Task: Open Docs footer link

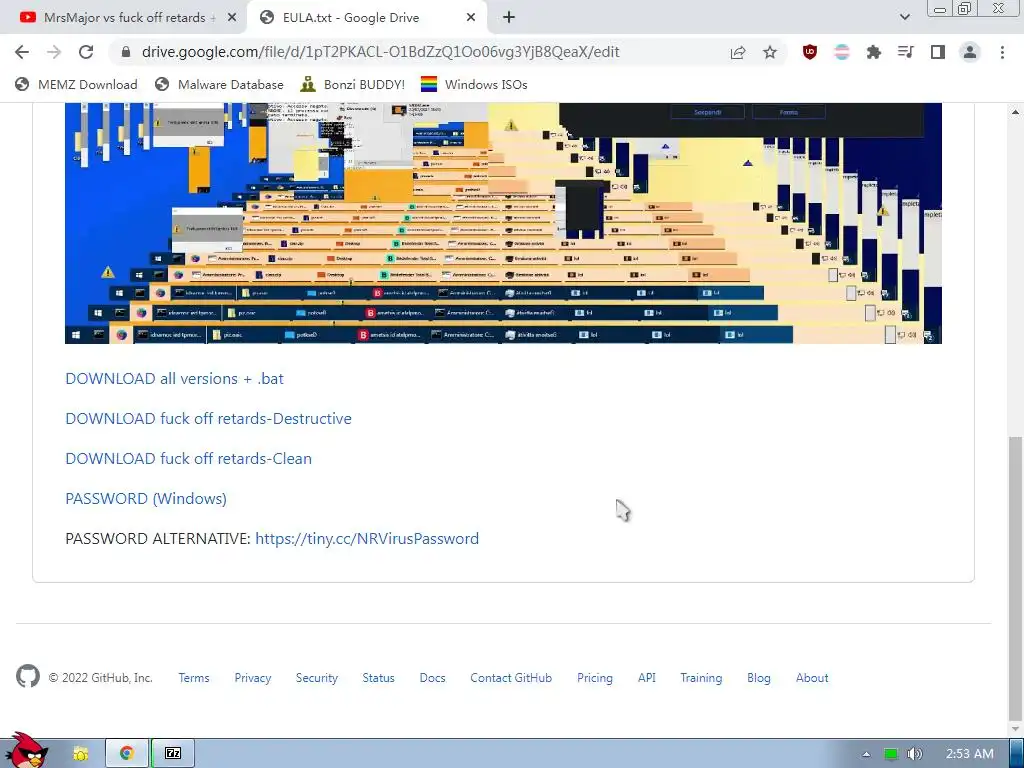Action: pos(432,678)
